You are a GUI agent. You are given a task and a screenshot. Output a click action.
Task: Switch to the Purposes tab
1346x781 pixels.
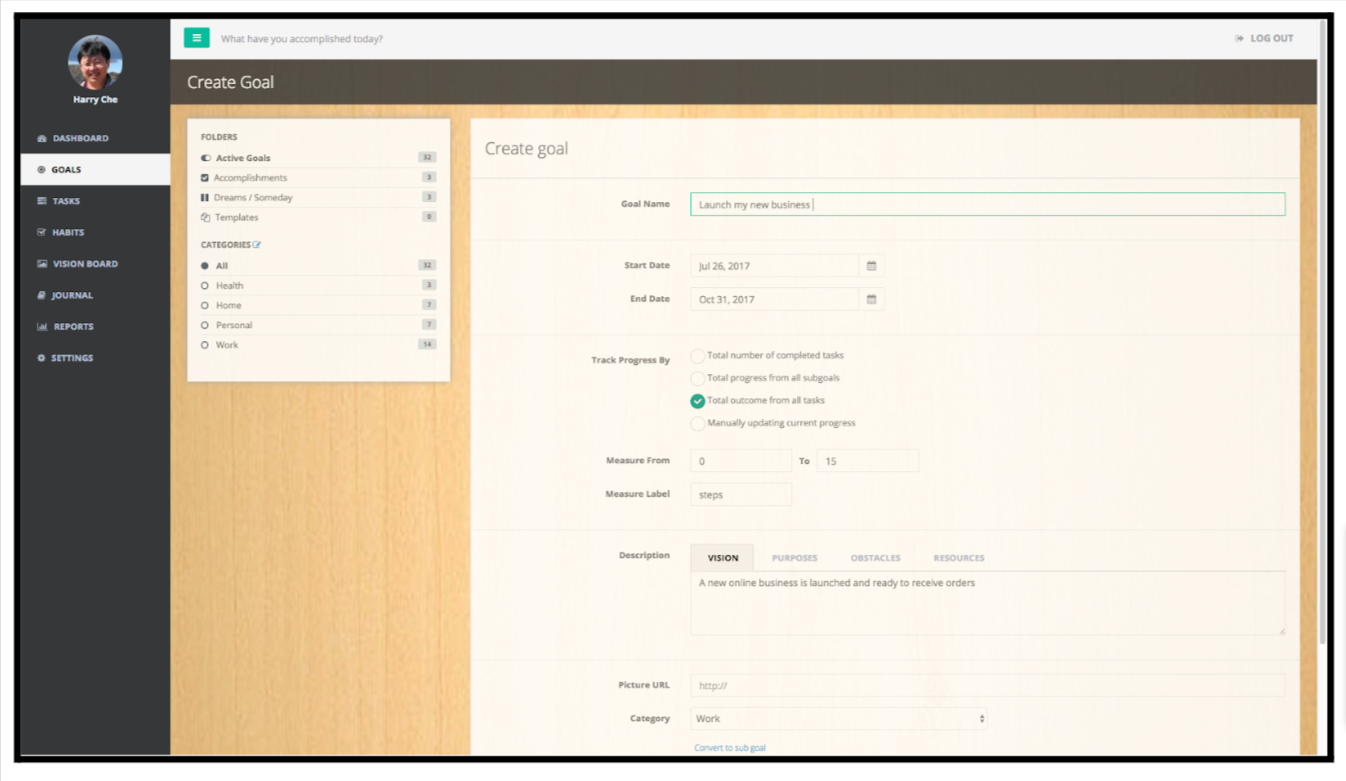[794, 558]
